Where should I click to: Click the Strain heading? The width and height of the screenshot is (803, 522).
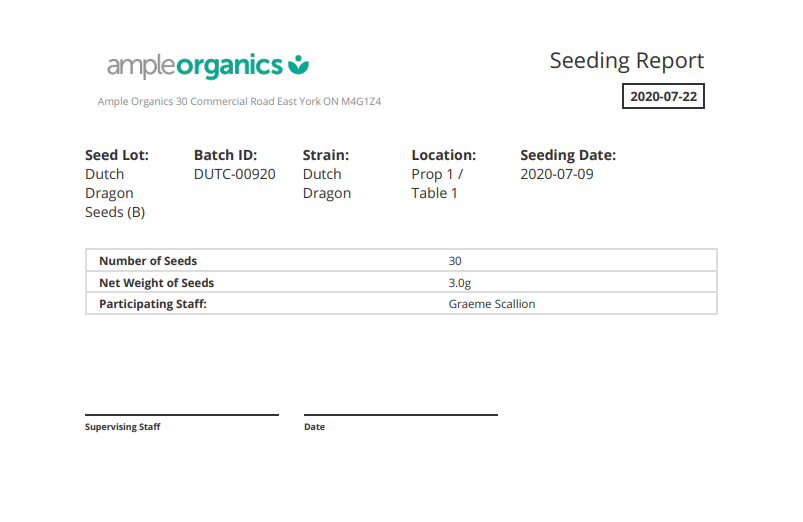tap(325, 155)
